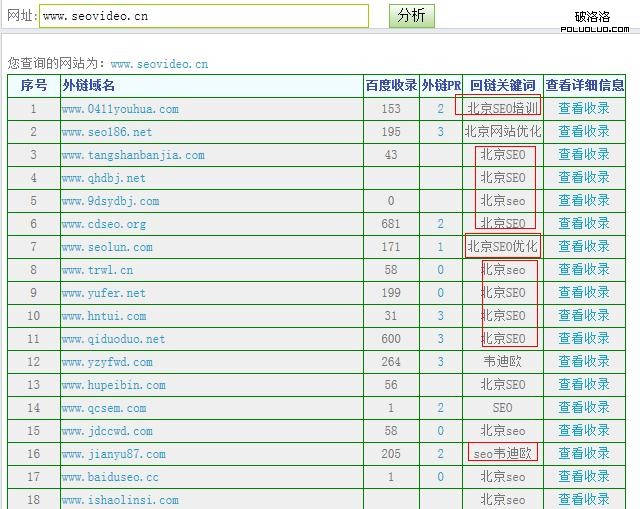640x509 pixels.
Task: Open the www.cdseo.org link
Action: 104,224
